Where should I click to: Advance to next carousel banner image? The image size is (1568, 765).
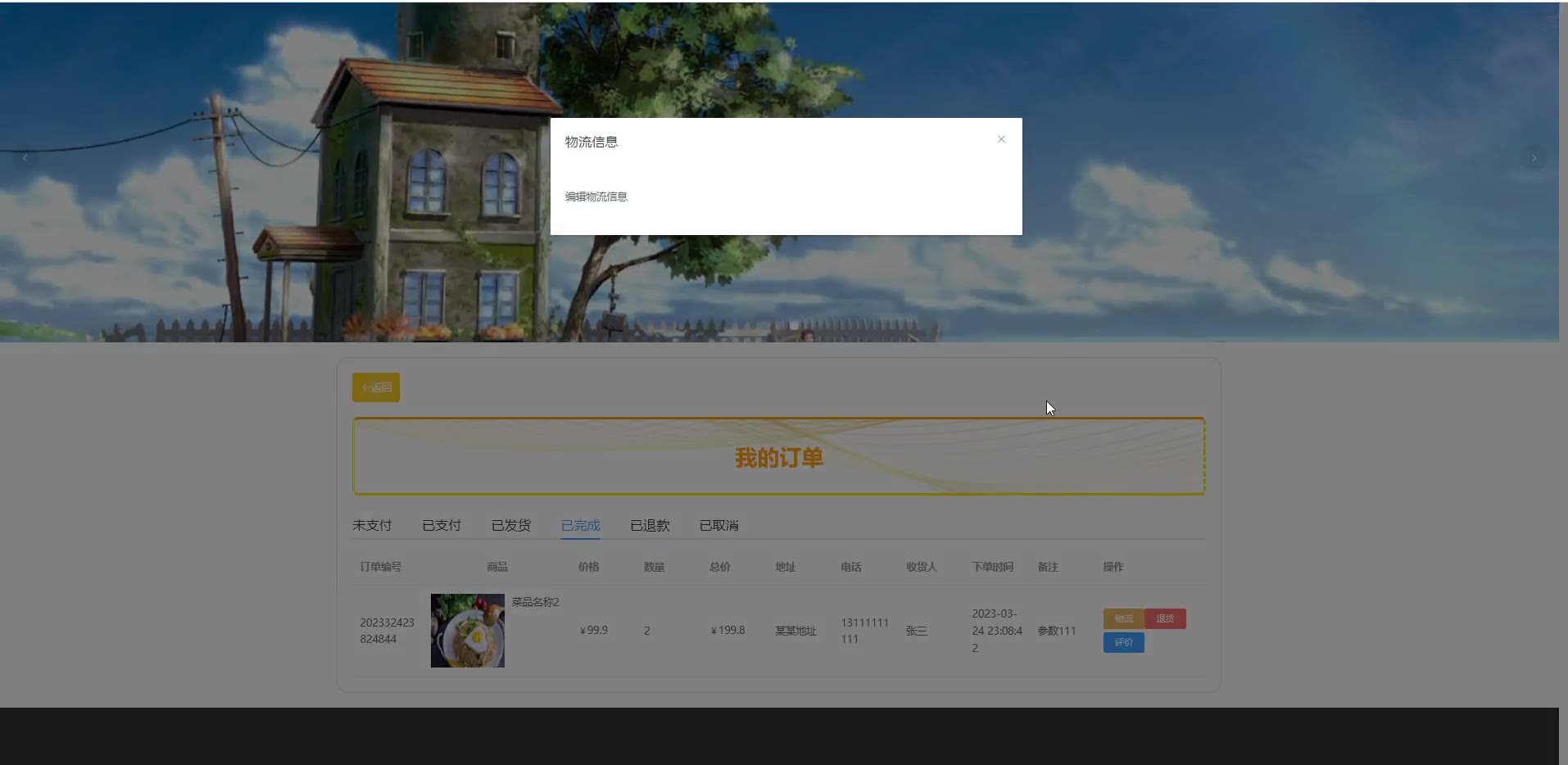point(1534,158)
